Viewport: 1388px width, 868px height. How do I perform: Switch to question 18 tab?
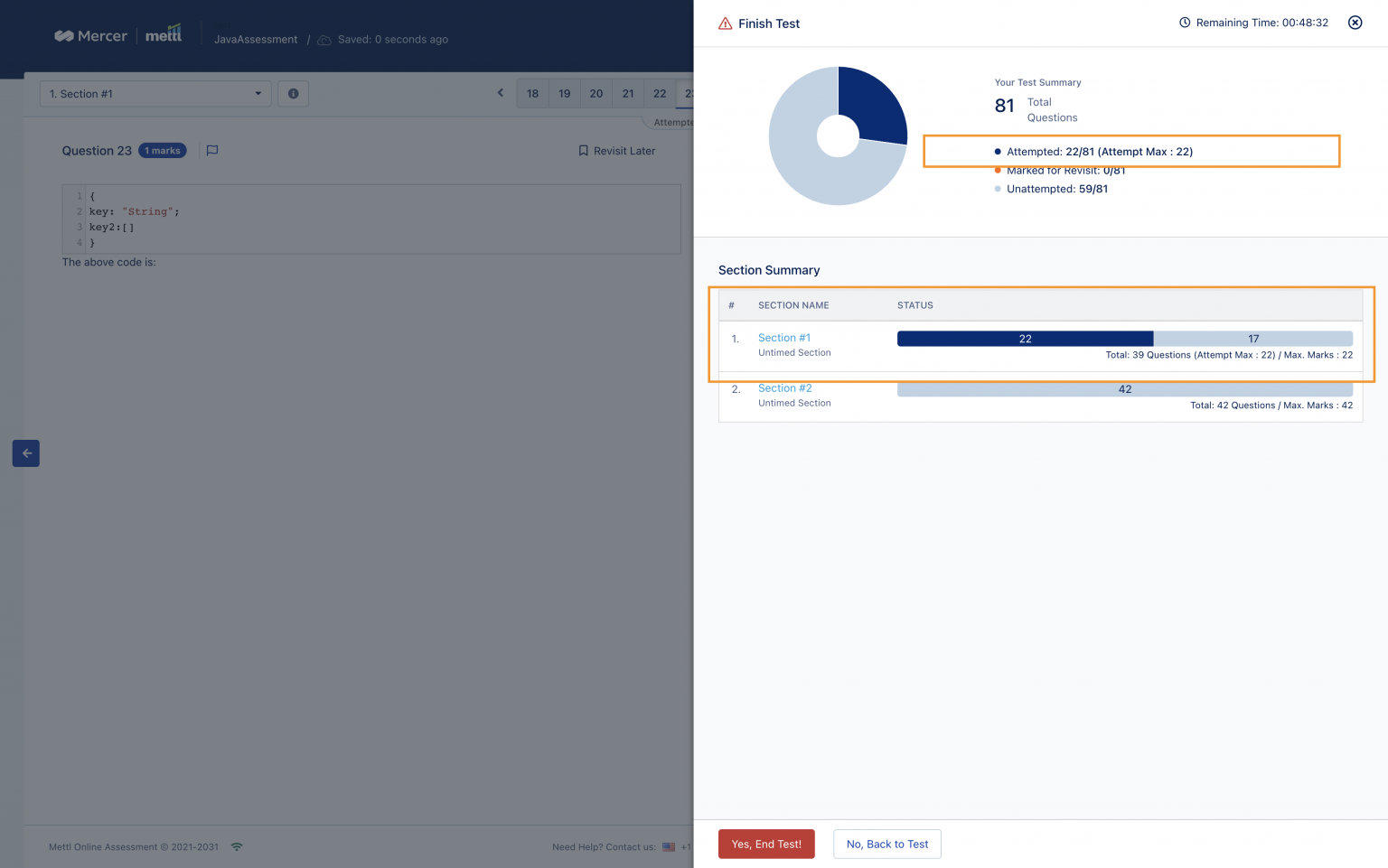point(532,93)
